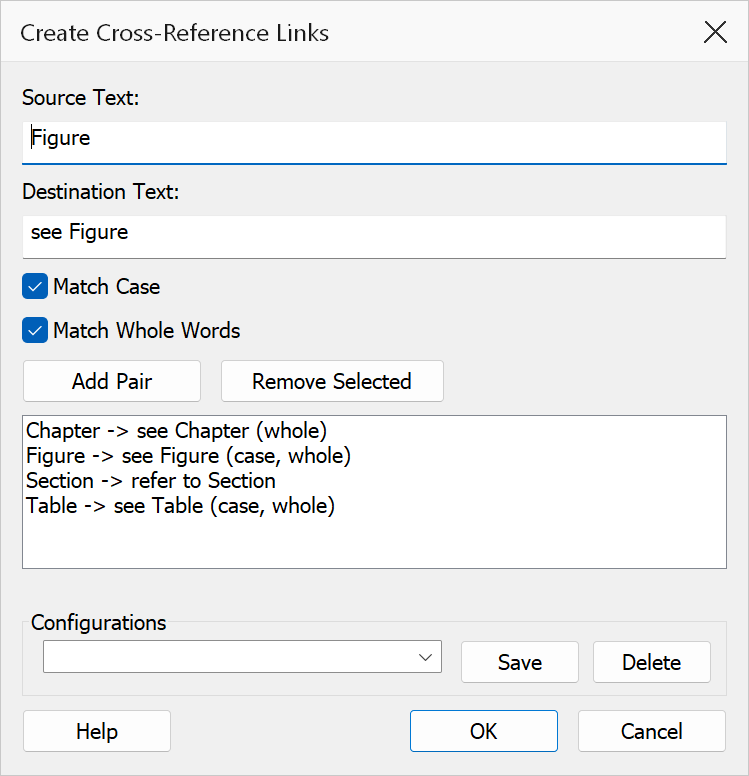
Task: Click the Remove Selected button
Action: click(x=332, y=381)
